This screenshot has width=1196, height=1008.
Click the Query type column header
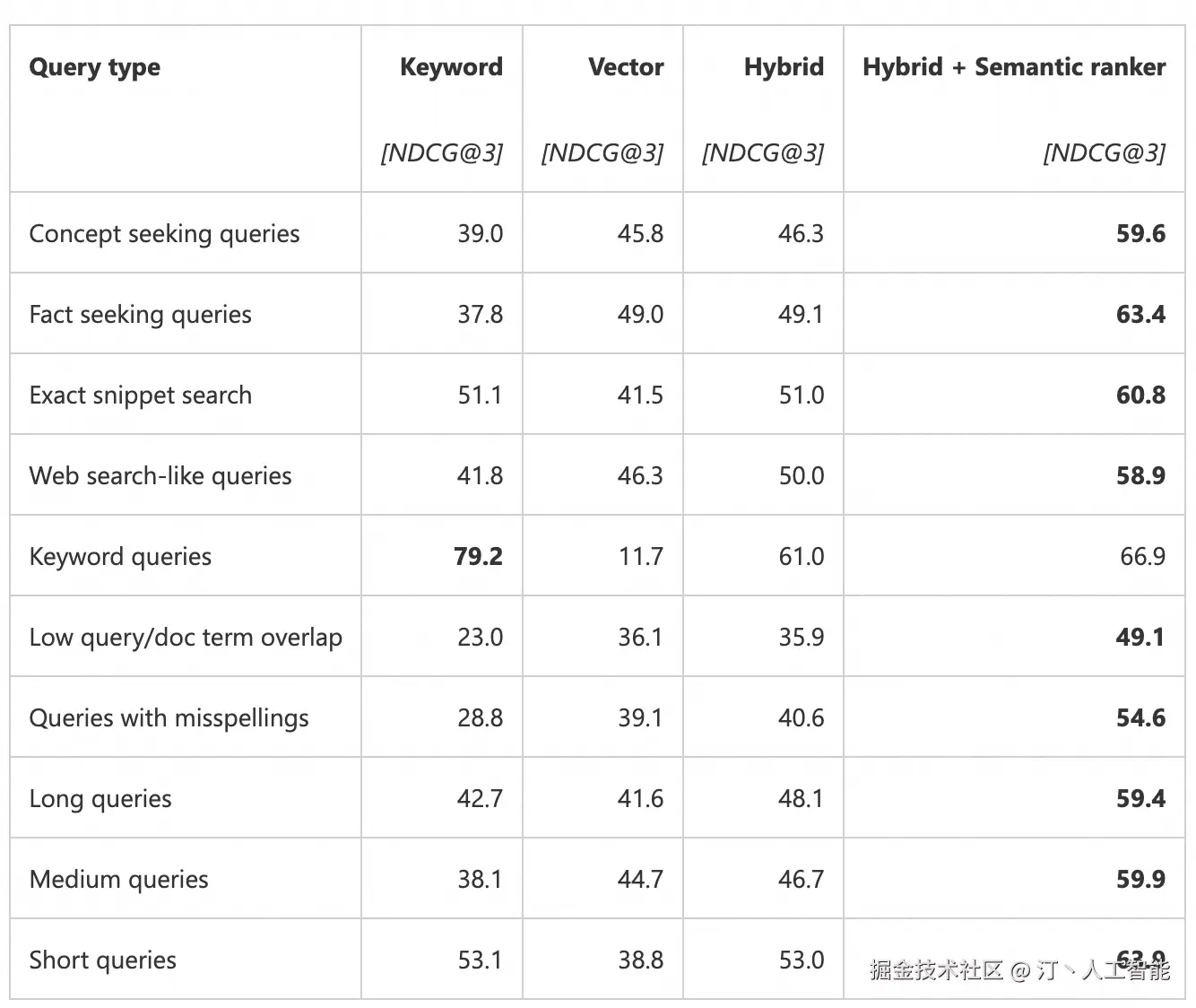coord(94,67)
